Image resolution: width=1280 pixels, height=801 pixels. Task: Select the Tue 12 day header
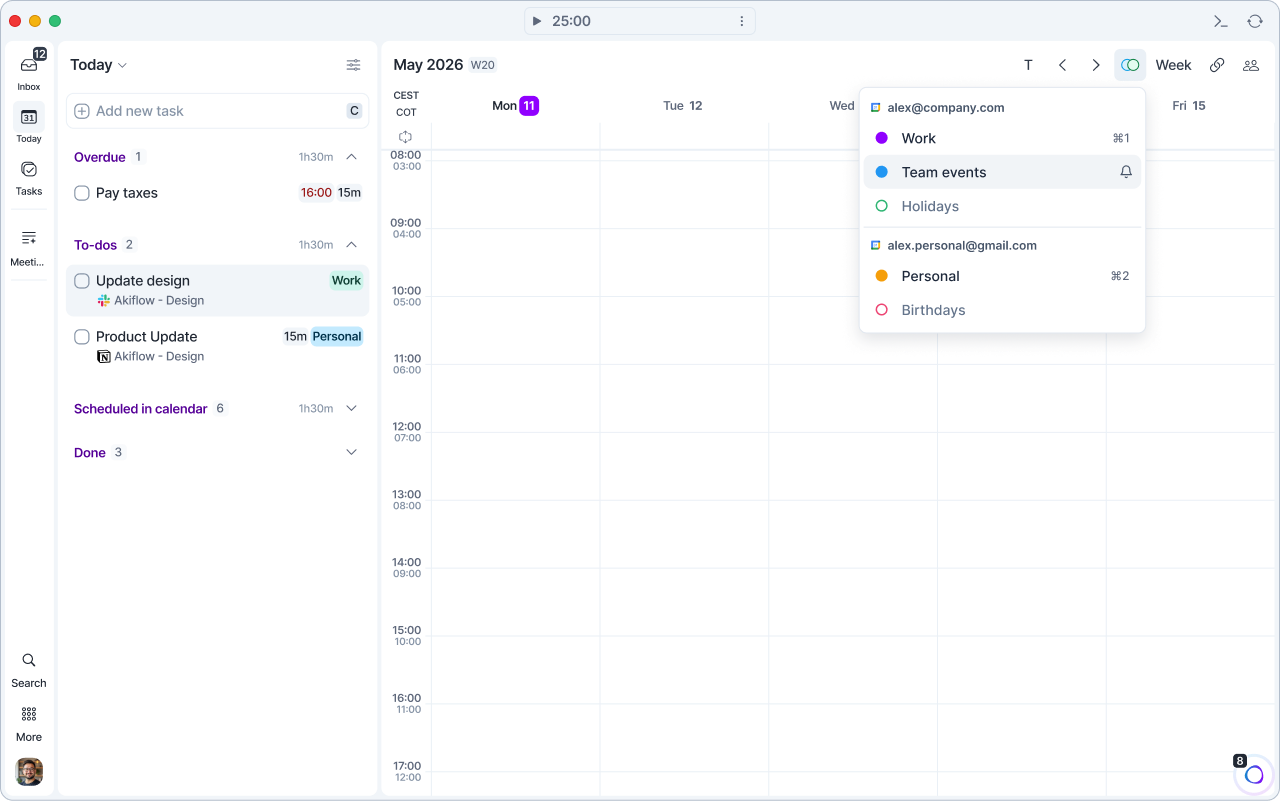point(683,106)
